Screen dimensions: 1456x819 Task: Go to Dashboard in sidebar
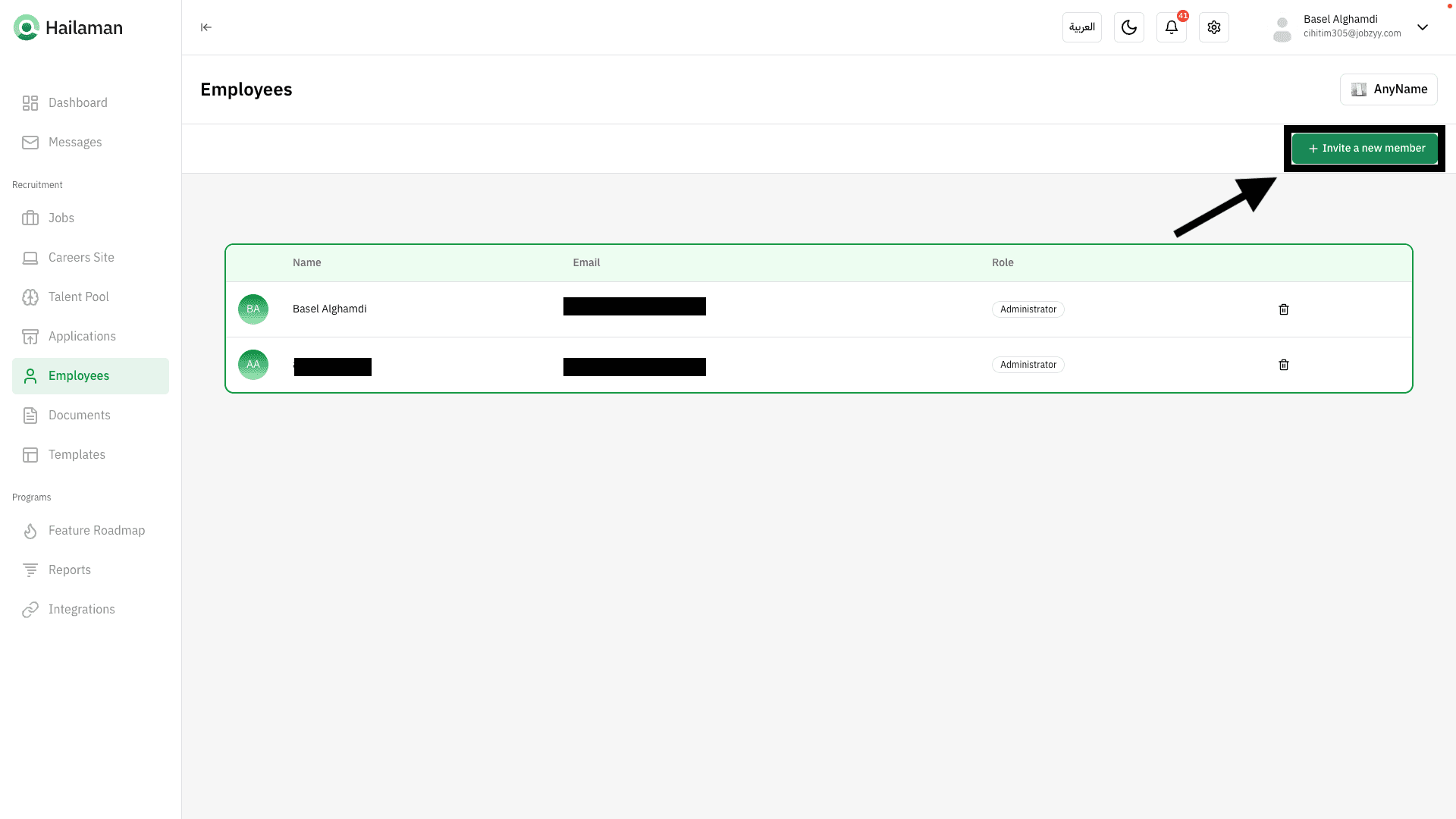[x=77, y=103]
